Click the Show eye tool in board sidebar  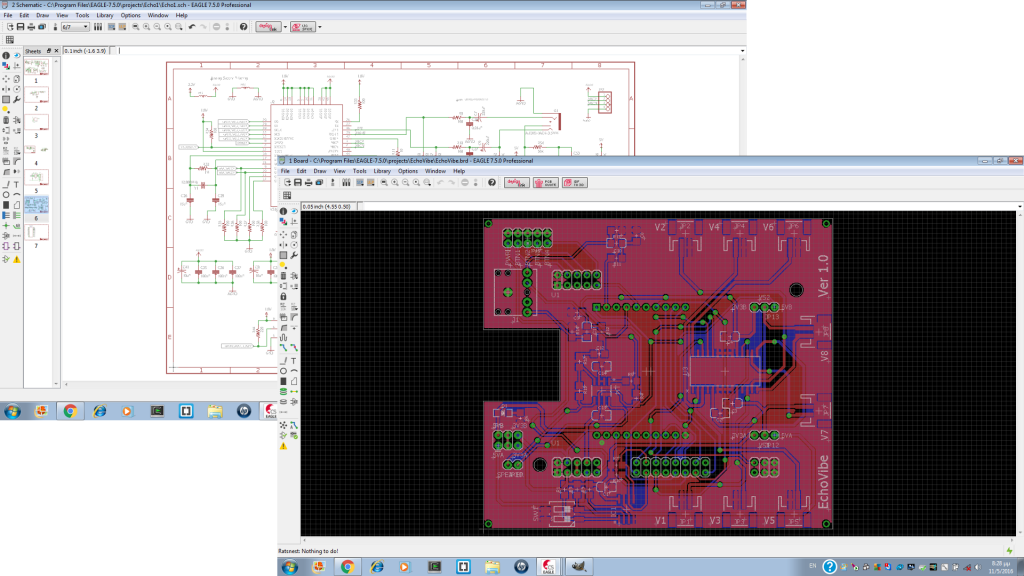294,212
